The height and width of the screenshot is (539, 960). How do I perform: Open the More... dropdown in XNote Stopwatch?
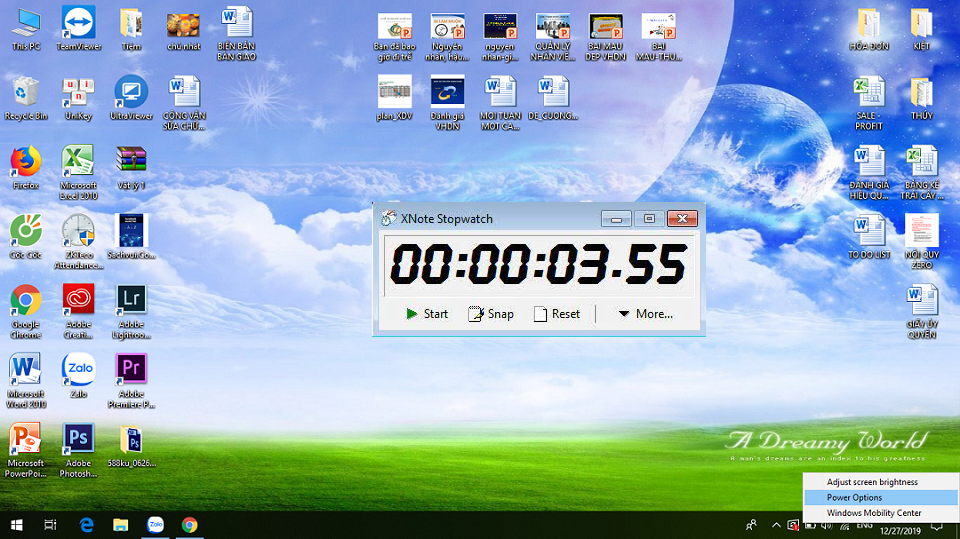(x=645, y=314)
